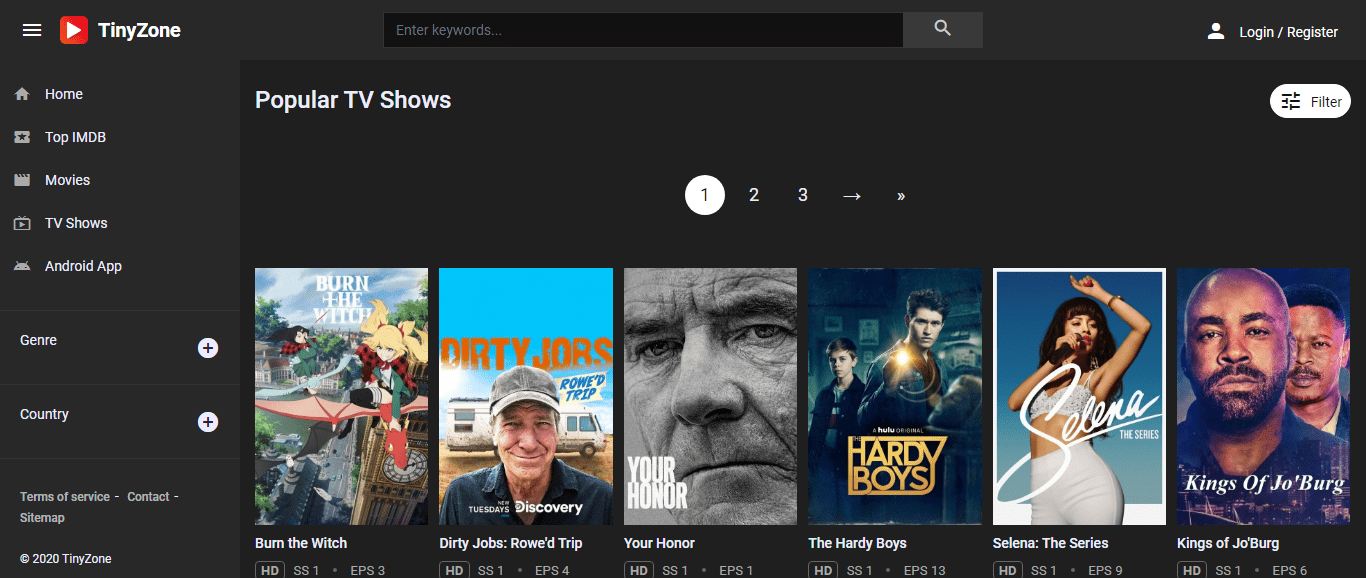Open Your Honor poster

[x=710, y=396]
